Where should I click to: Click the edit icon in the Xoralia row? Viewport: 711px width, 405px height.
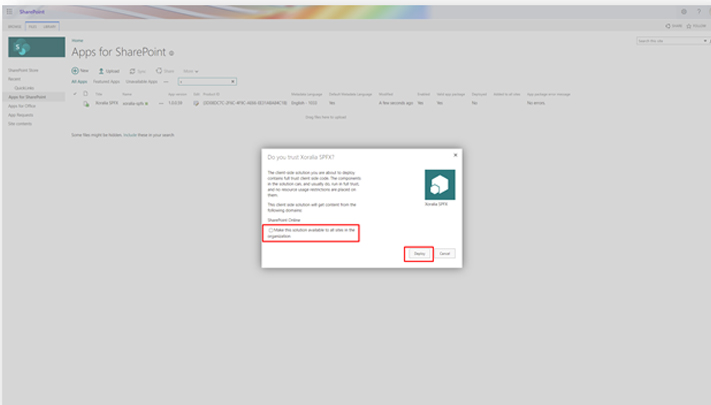coord(196,103)
